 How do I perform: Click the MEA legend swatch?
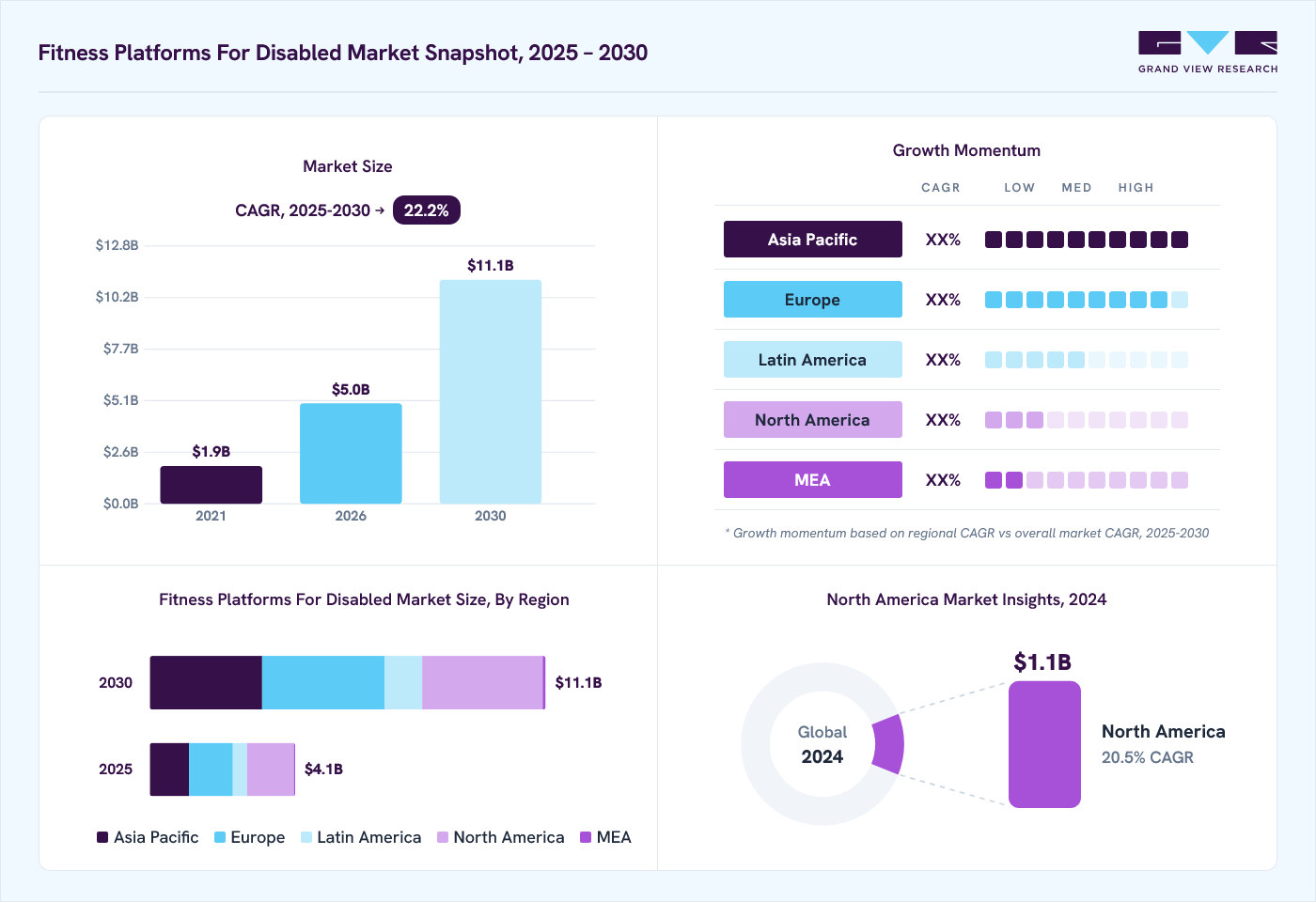coord(586,837)
